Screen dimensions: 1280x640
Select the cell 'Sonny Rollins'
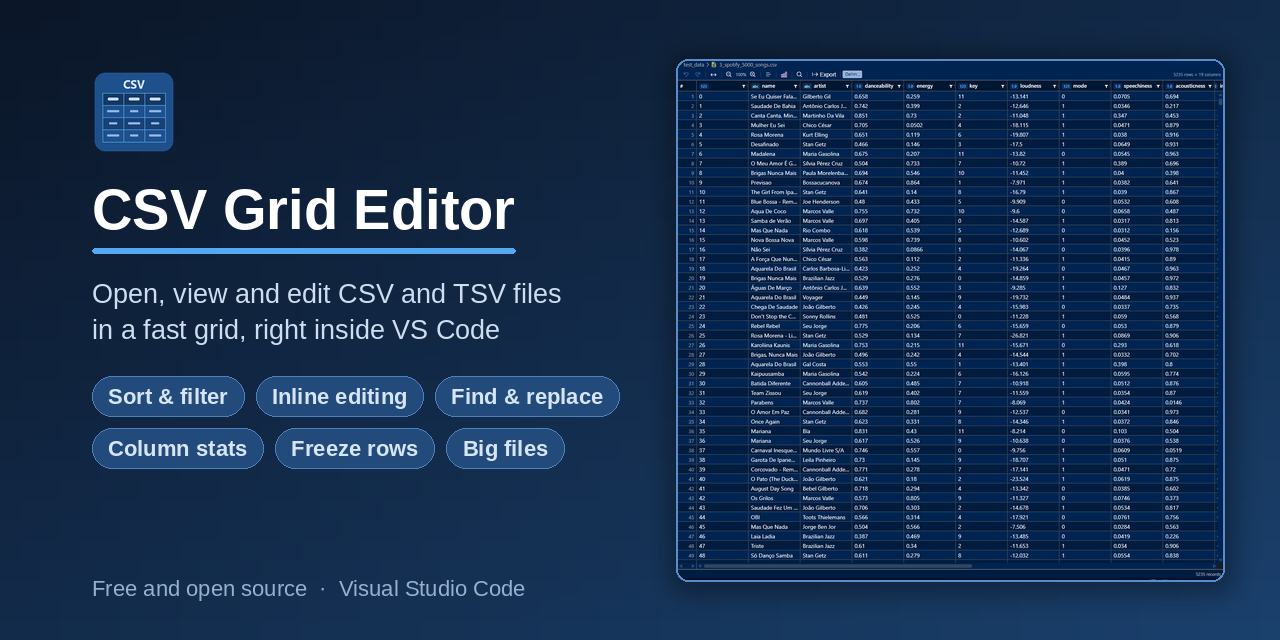[x=827, y=316]
